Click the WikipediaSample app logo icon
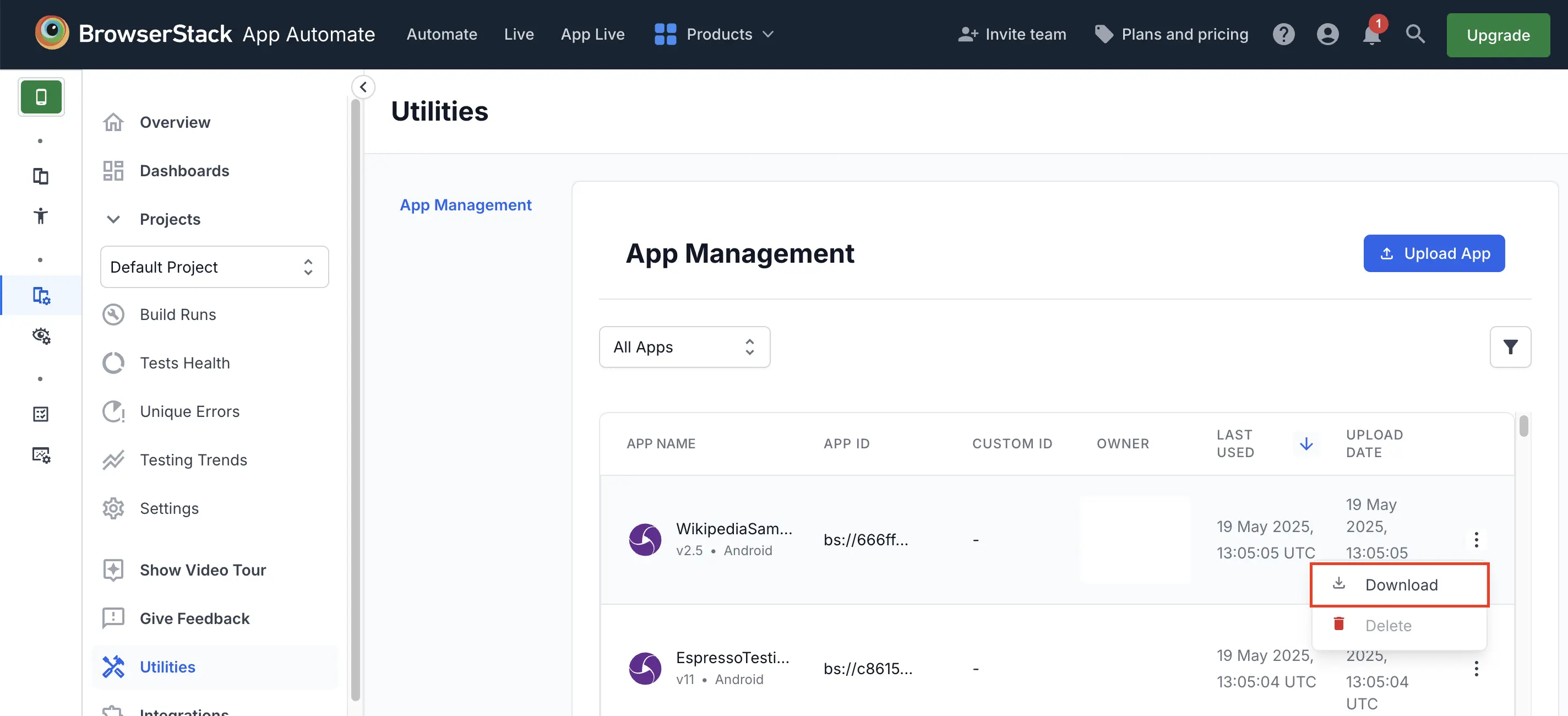This screenshot has width=1568, height=716. click(645, 539)
